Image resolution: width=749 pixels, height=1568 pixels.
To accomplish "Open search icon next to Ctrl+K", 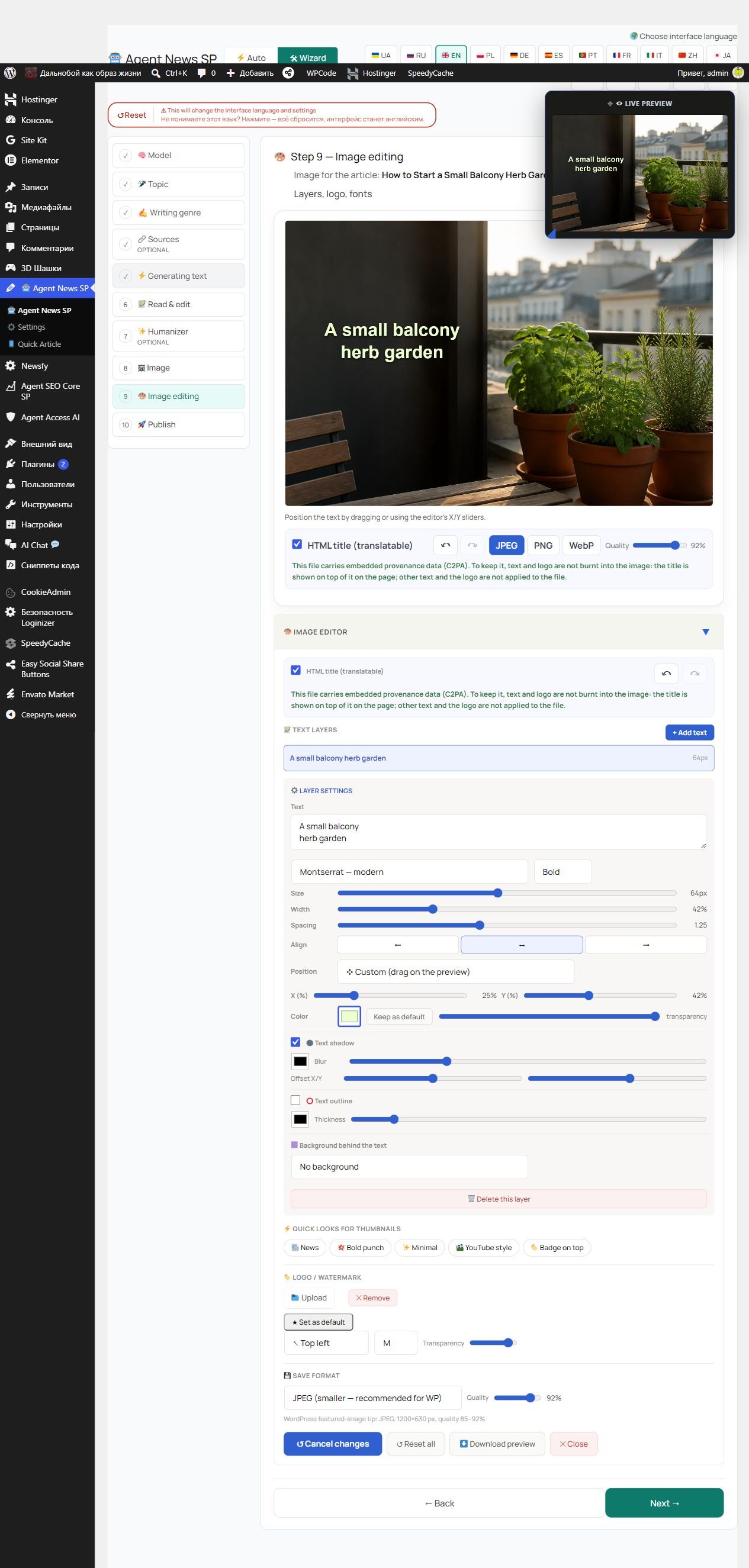I will click(156, 73).
